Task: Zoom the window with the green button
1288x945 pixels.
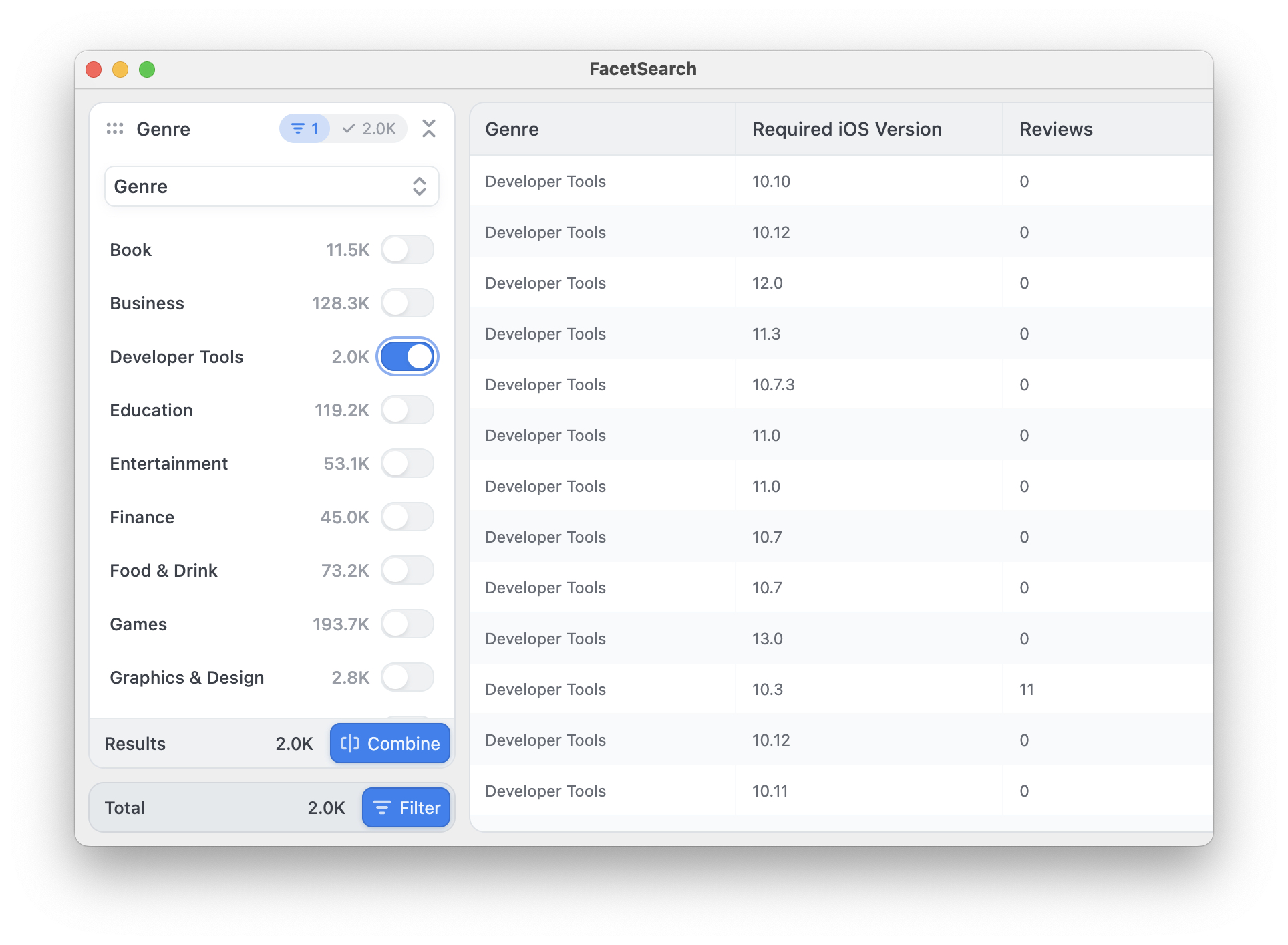Action: coord(147,70)
